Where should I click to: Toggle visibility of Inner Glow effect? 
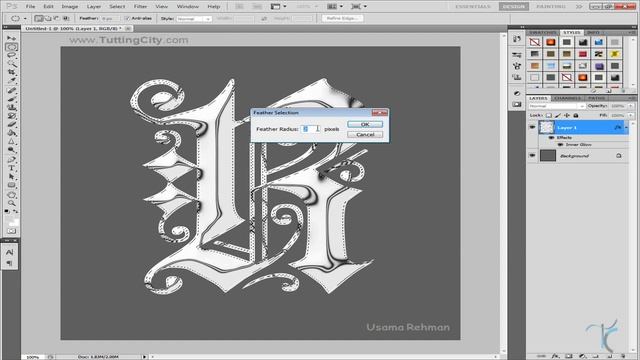coord(560,144)
